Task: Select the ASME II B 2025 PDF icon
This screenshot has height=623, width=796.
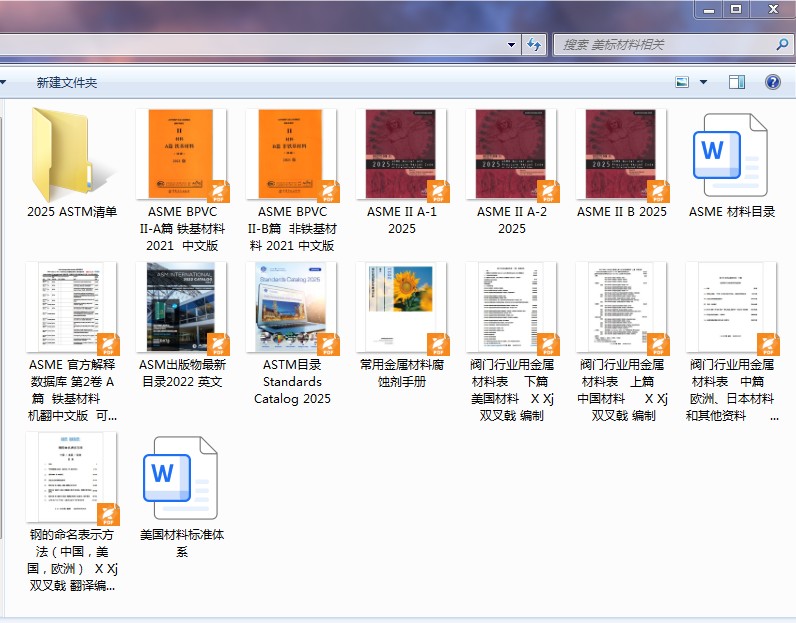Action: point(622,154)
